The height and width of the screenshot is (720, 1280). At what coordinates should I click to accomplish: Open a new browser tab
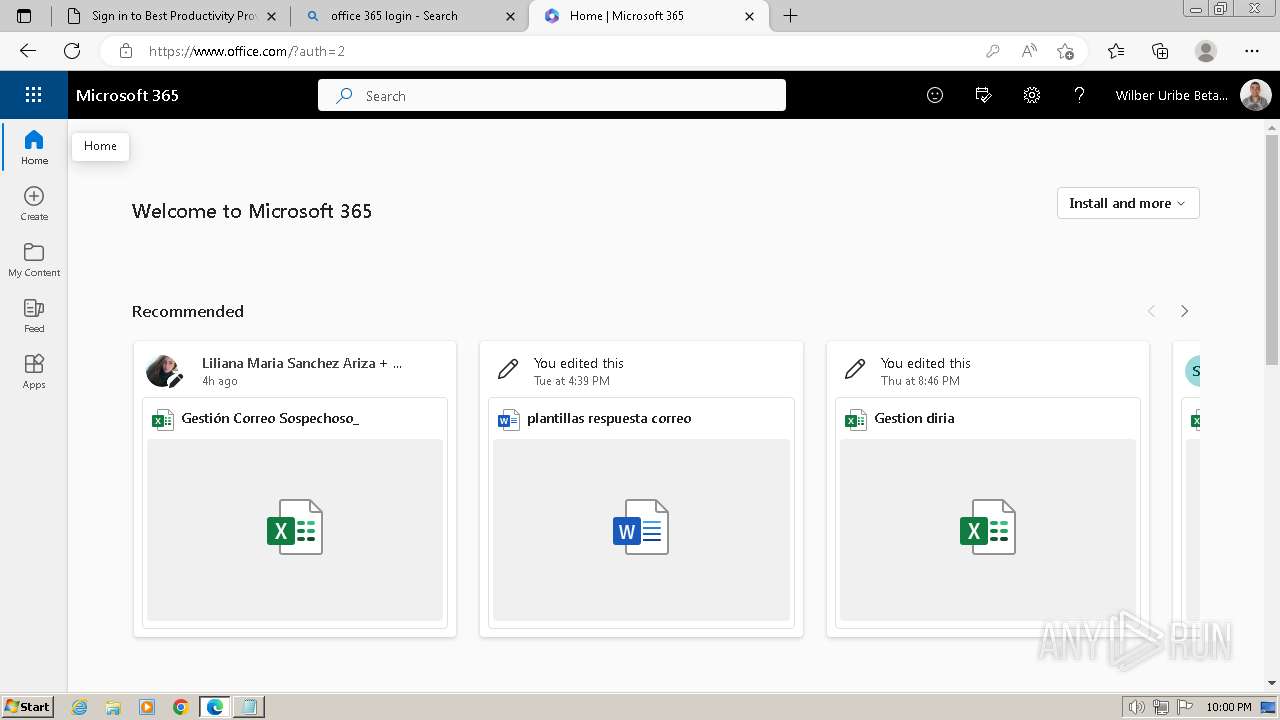click(790, 15)
